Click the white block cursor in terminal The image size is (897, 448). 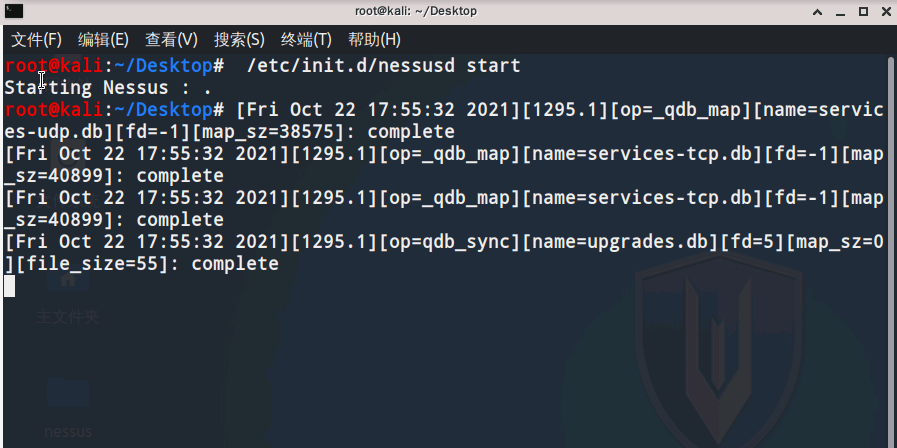(9, 286)
